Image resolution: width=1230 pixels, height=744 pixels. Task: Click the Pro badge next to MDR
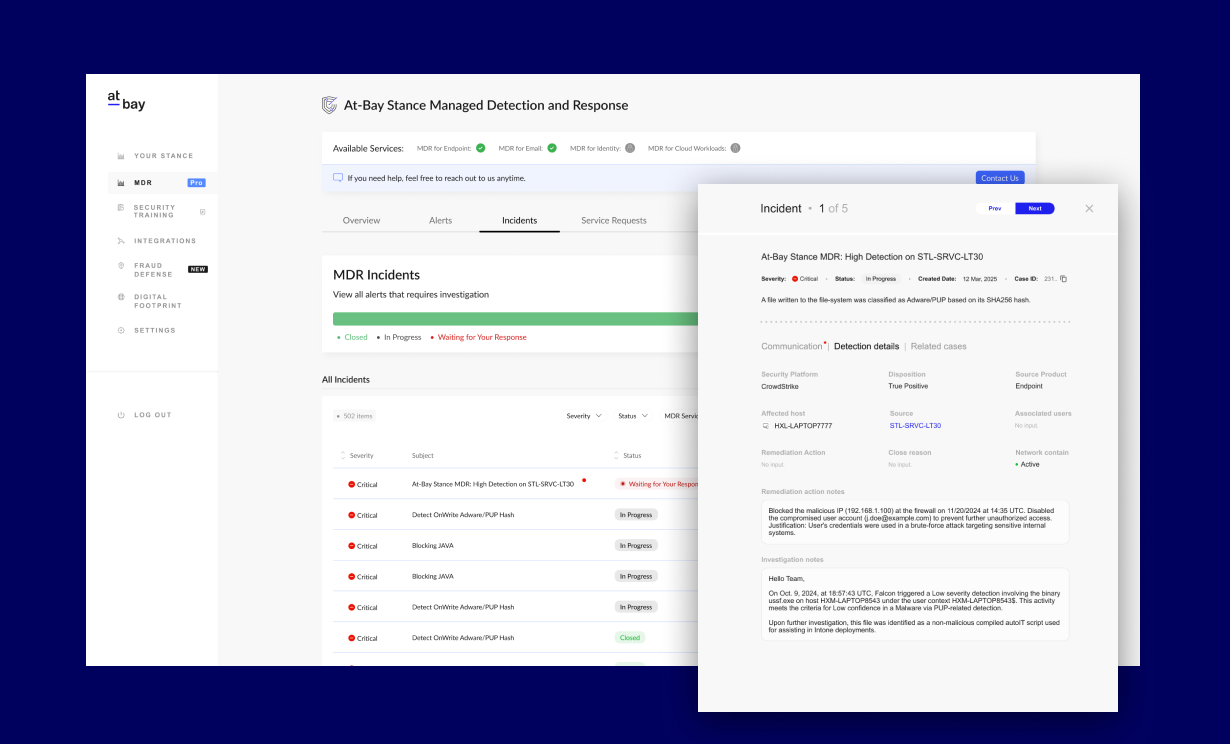tap(196, 183)
